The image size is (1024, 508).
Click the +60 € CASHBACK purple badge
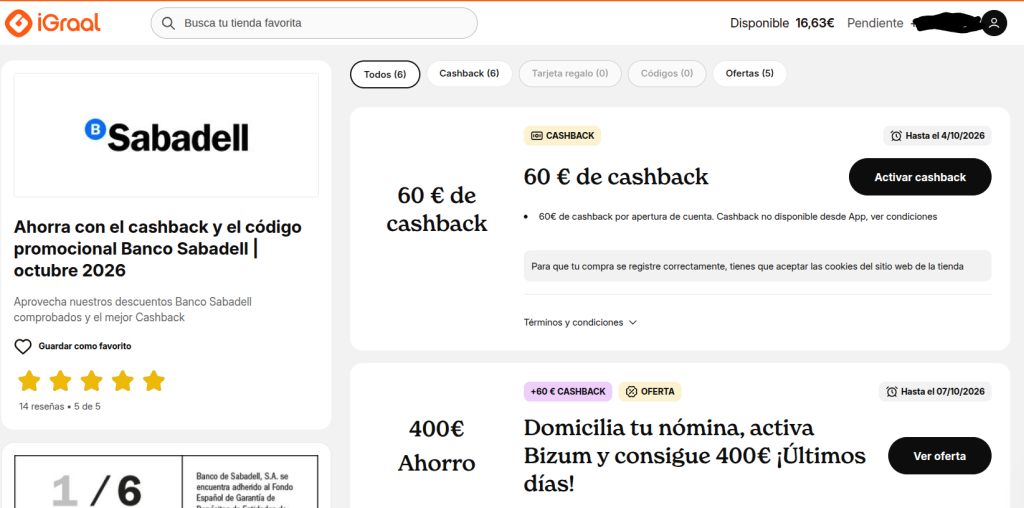tap(568, 392)
